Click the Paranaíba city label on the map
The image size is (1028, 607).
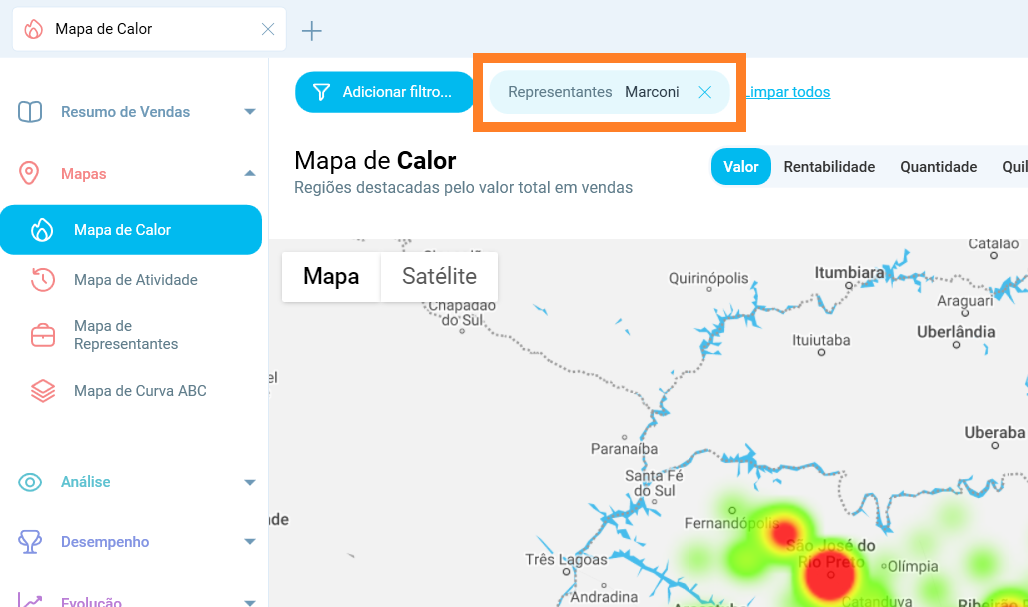click(x=624, y=449)
